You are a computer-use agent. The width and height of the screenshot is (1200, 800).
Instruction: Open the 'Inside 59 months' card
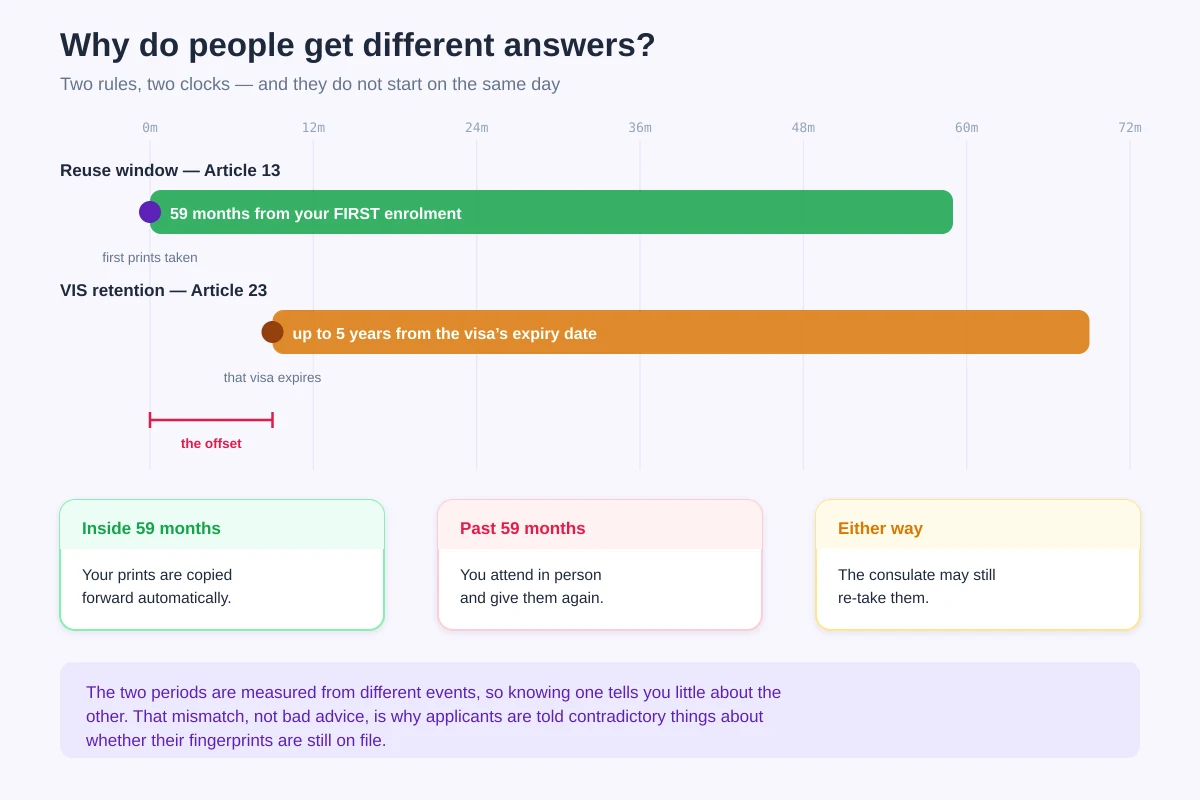(x=222, y=565)
